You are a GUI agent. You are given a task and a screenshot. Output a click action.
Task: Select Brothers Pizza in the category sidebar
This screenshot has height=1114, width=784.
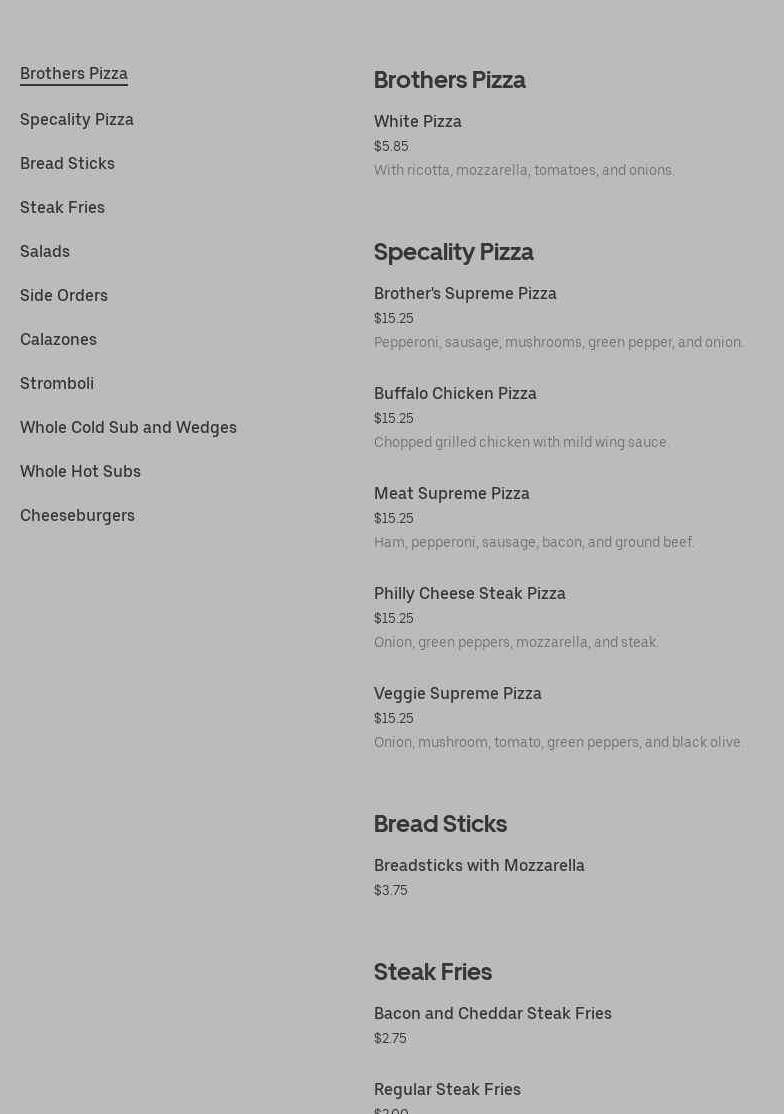(x=74, y=74)
